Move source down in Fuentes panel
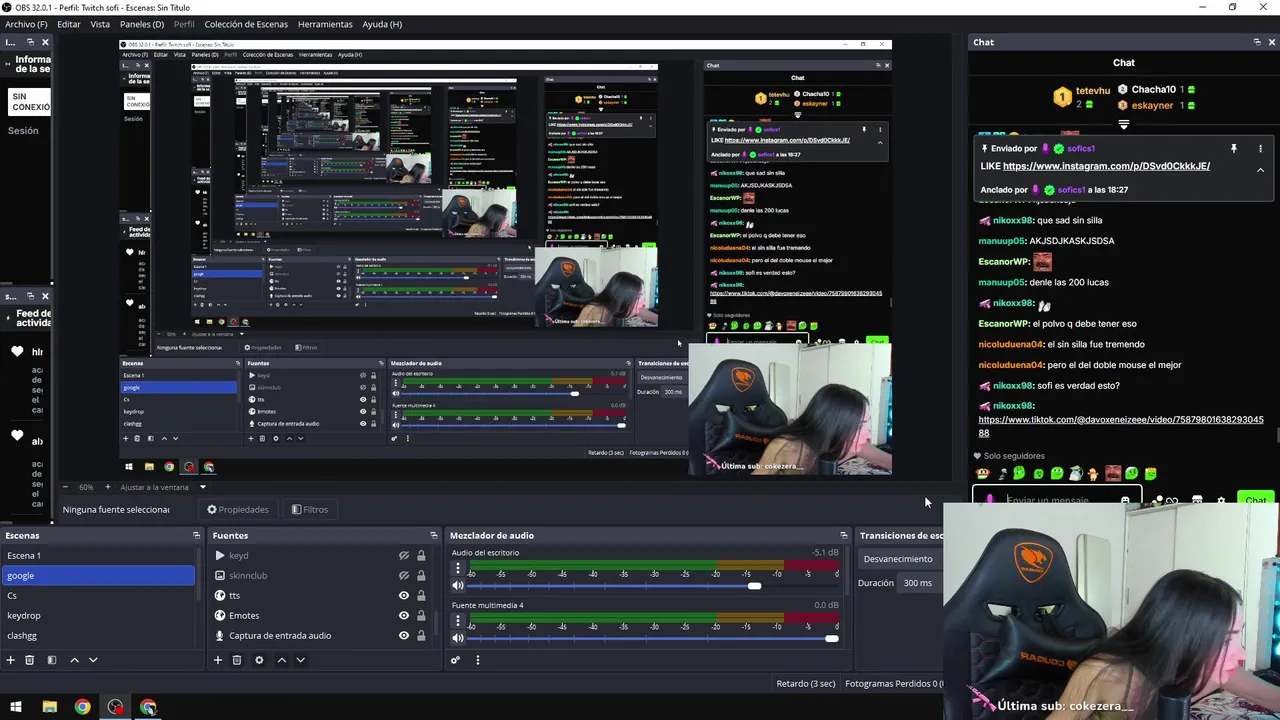The image size is (1280, 720). coord(300,660)
